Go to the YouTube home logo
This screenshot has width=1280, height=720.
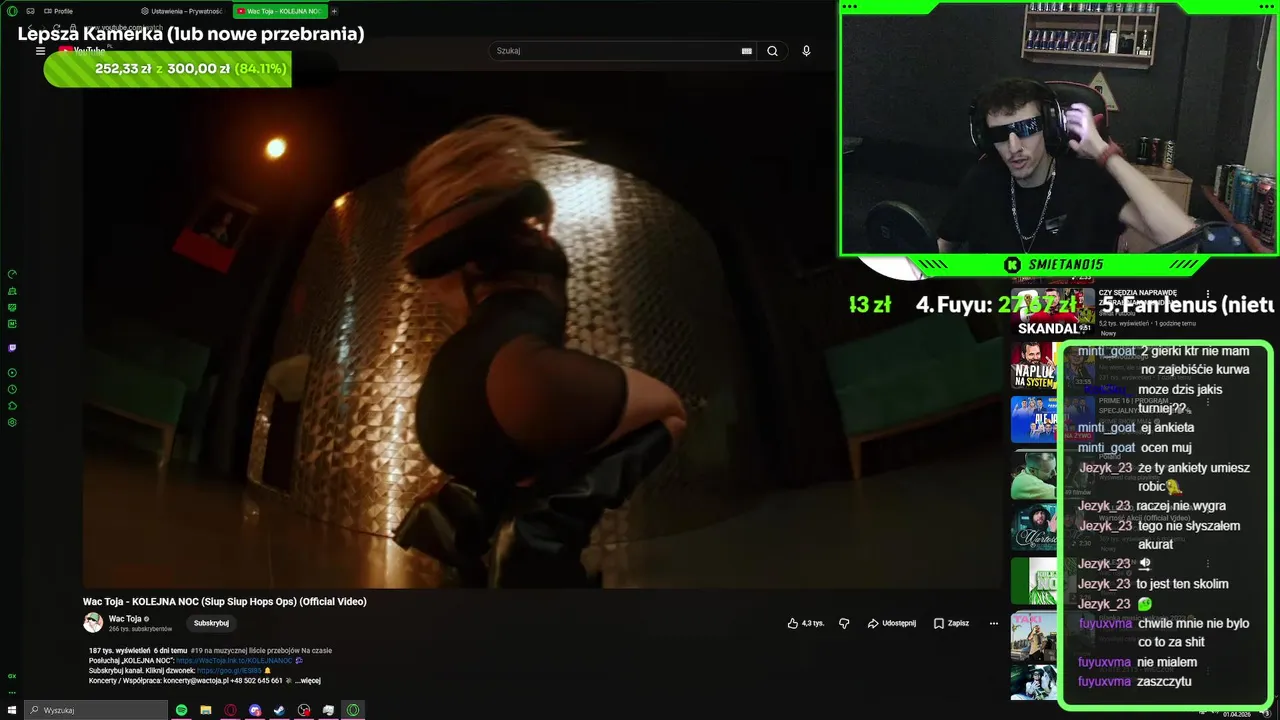(82, 51)
